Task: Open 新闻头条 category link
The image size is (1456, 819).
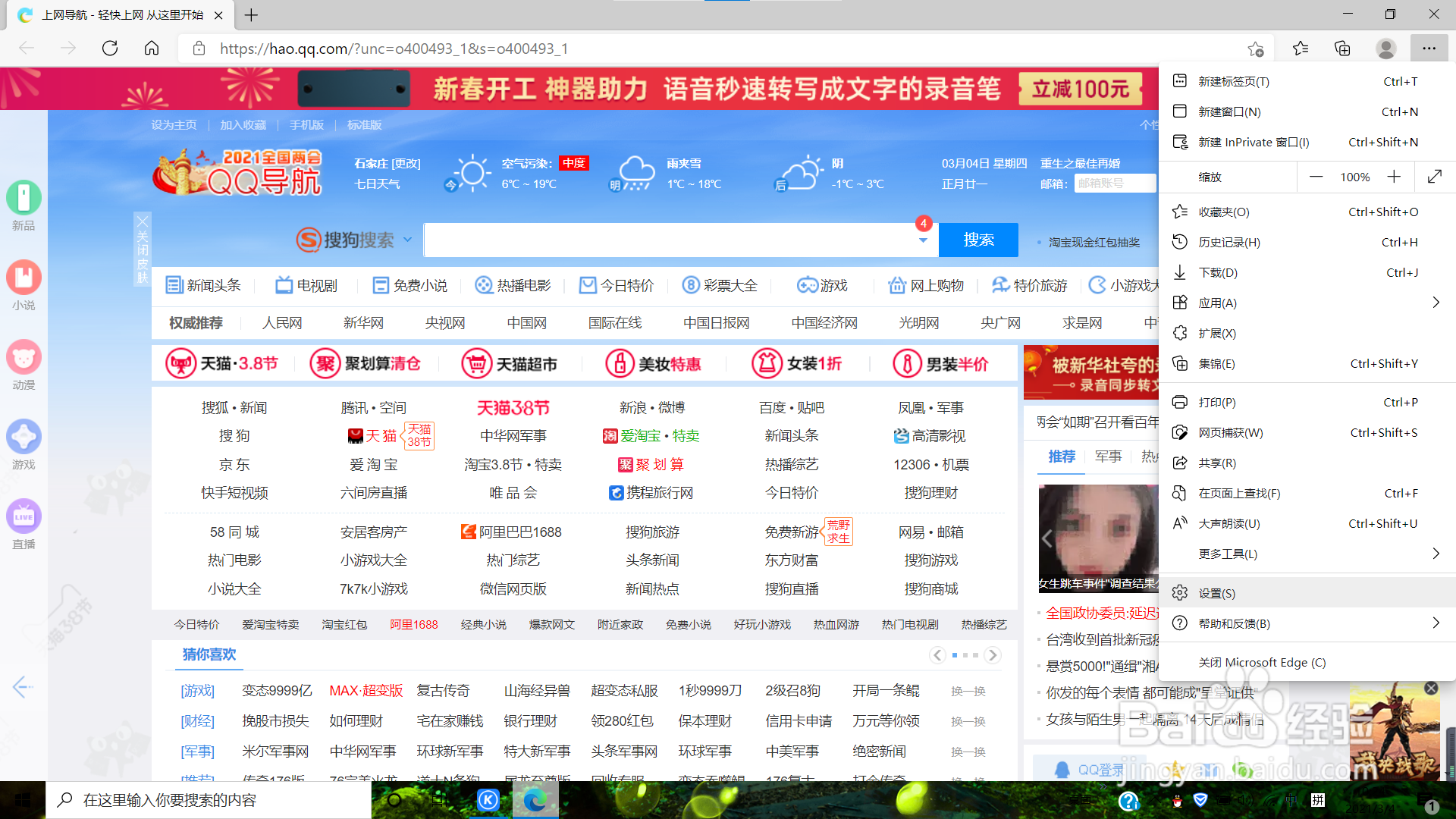Action: (x=204, y=285)
